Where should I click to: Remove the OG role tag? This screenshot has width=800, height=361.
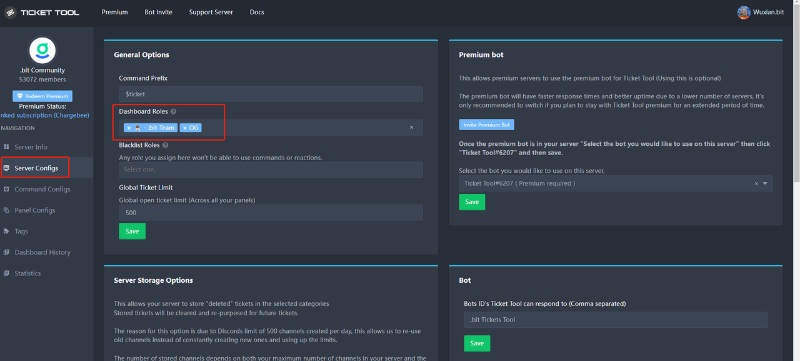point(185,128)
